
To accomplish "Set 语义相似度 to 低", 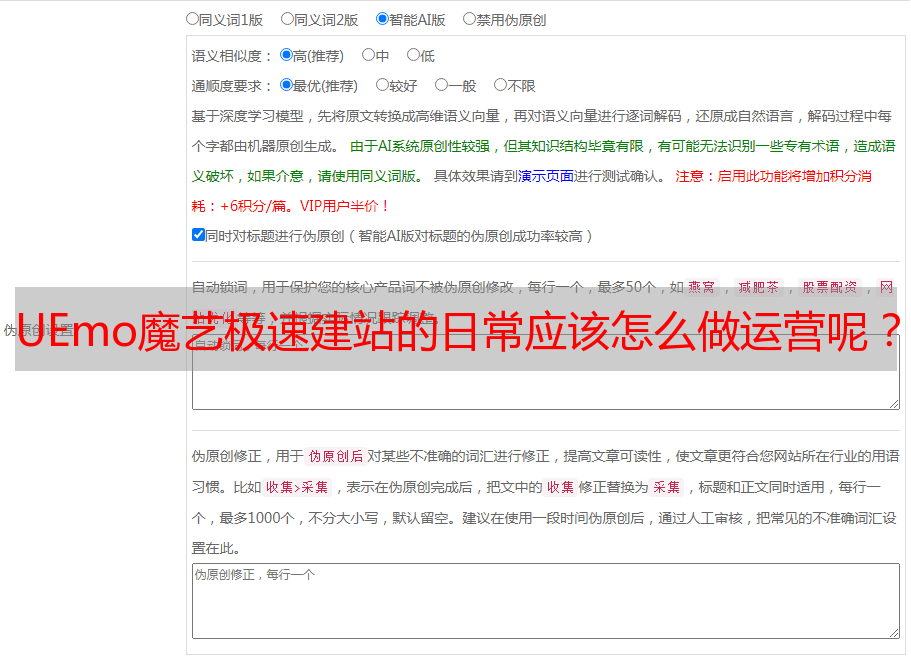I will pos(413,55).
